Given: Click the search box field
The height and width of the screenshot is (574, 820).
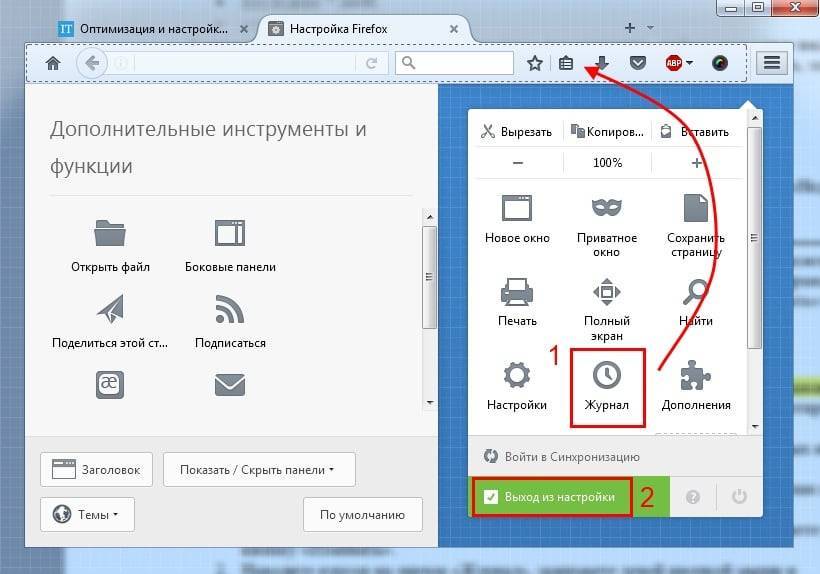Looking at the screenshot, I should point(454,63).
